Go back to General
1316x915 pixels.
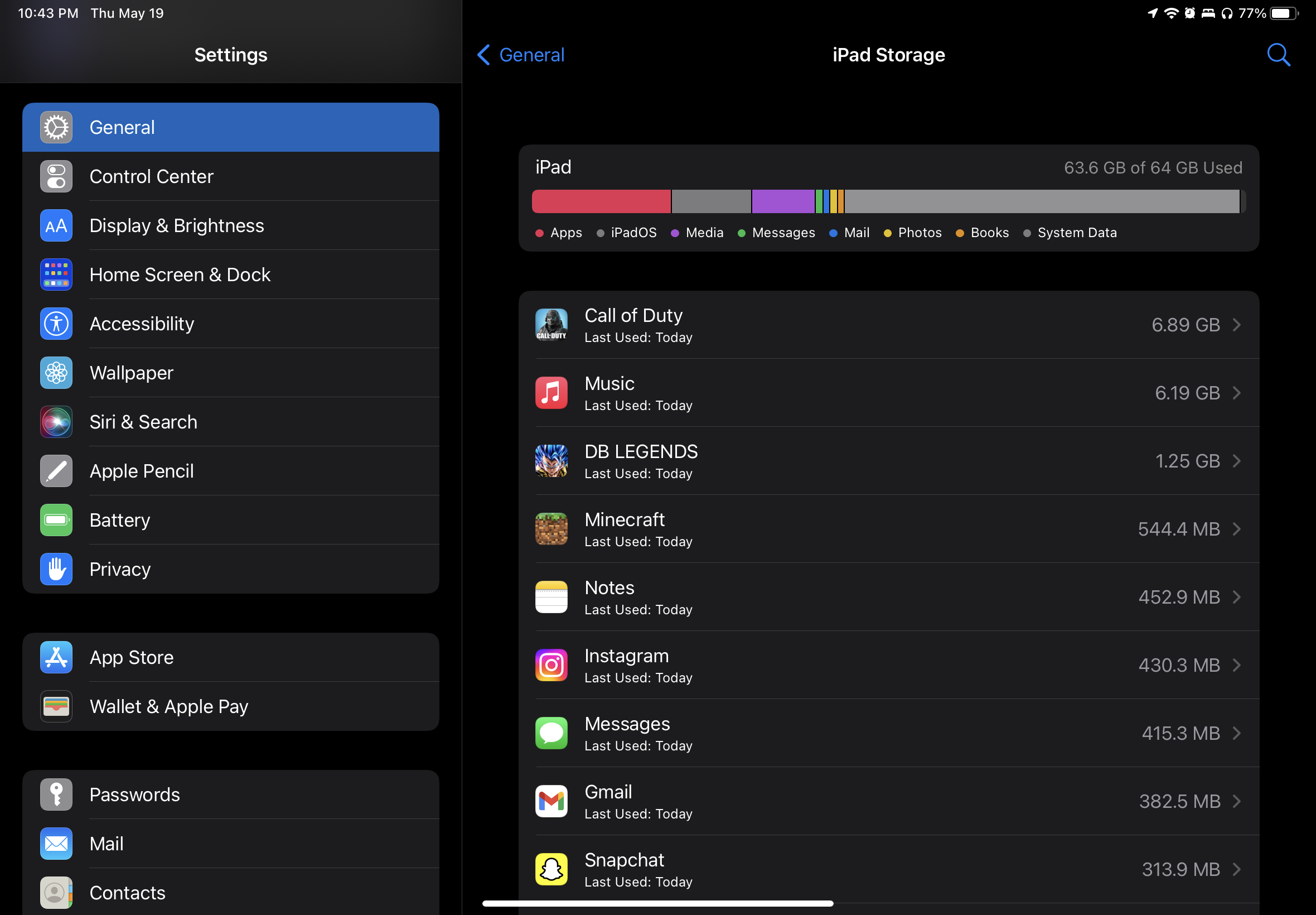pyautogui.click(x=520, y=55)
